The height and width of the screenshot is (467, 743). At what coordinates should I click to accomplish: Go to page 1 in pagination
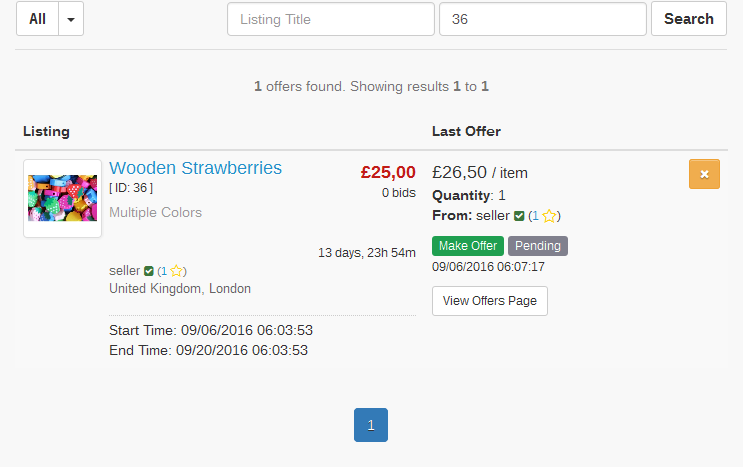coord(371,425)
